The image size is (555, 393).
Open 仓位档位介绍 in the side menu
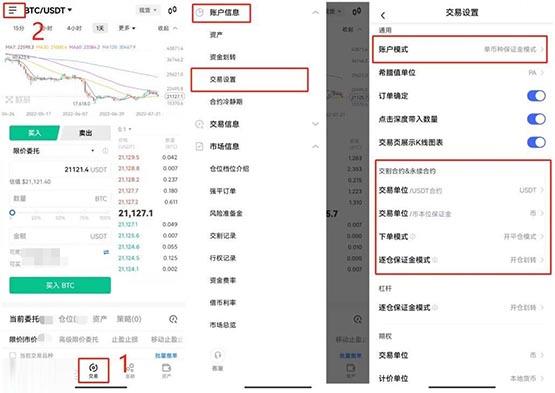pyautogui.click(x=229, y=169)
